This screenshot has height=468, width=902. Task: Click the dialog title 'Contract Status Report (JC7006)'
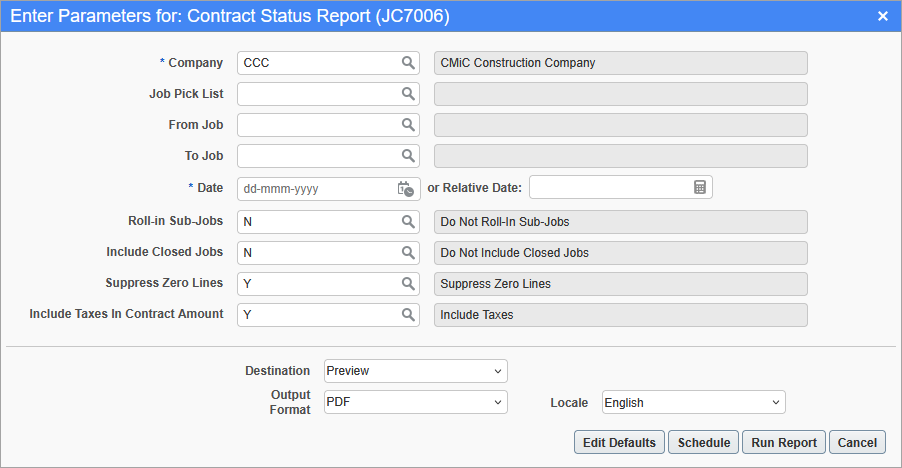click(318, 16)
